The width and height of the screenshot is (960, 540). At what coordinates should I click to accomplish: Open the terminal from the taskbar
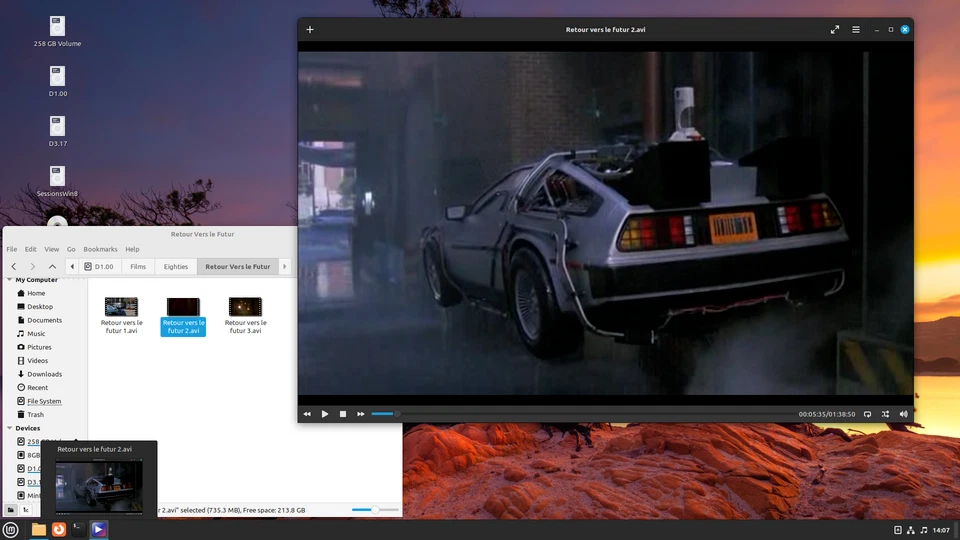[78, 530]
